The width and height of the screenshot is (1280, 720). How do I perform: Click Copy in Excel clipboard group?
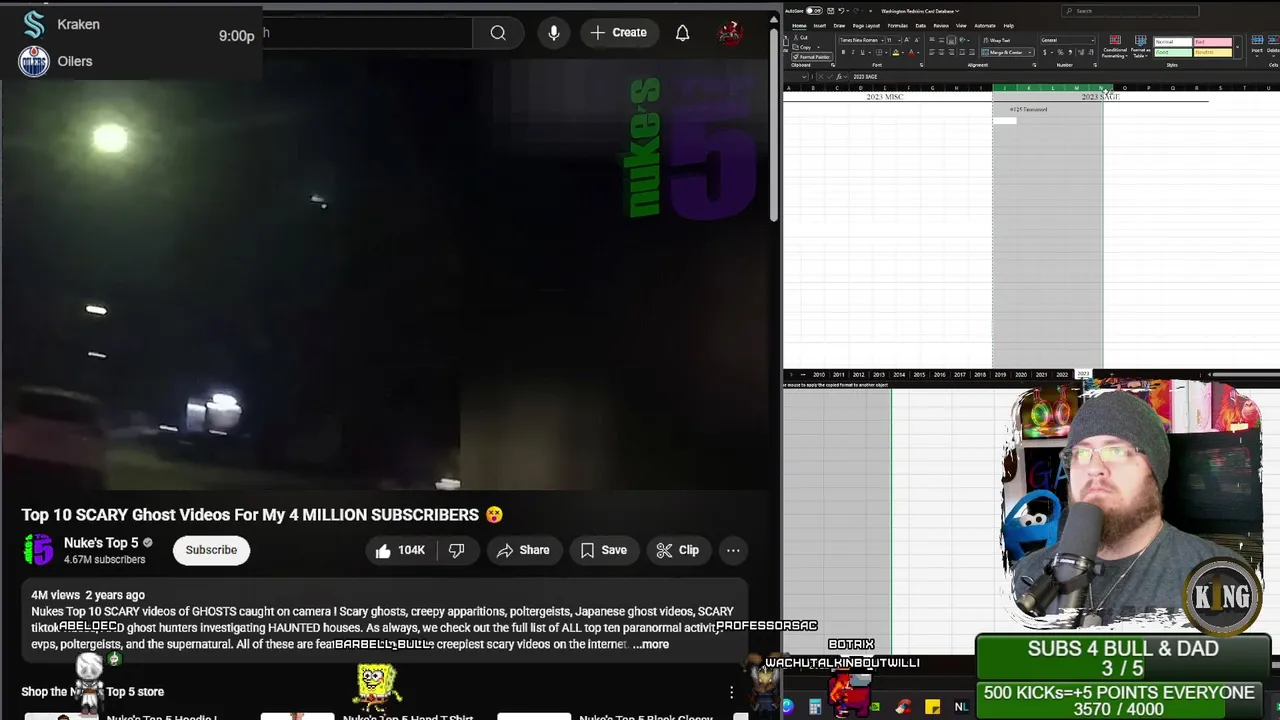click(x=802, y=47)
